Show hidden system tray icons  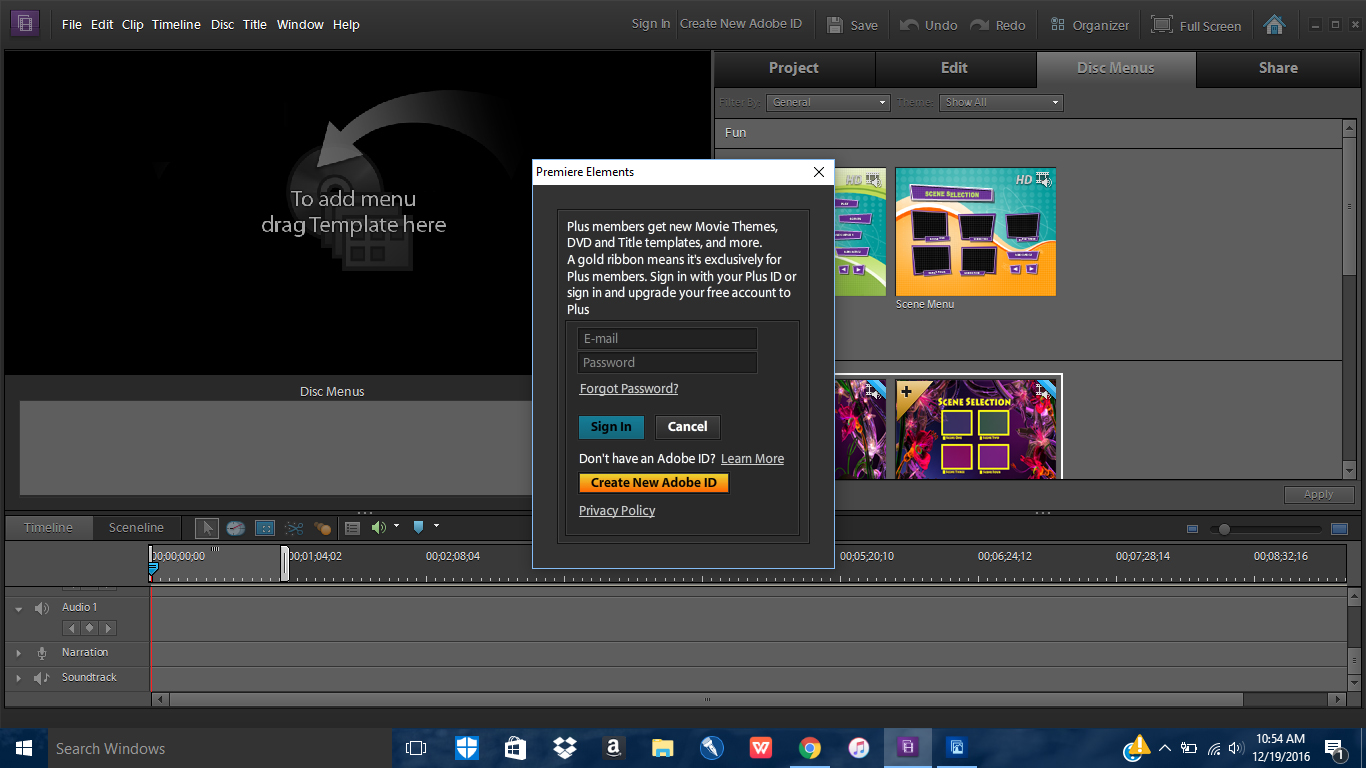(x=1164, y=748)
